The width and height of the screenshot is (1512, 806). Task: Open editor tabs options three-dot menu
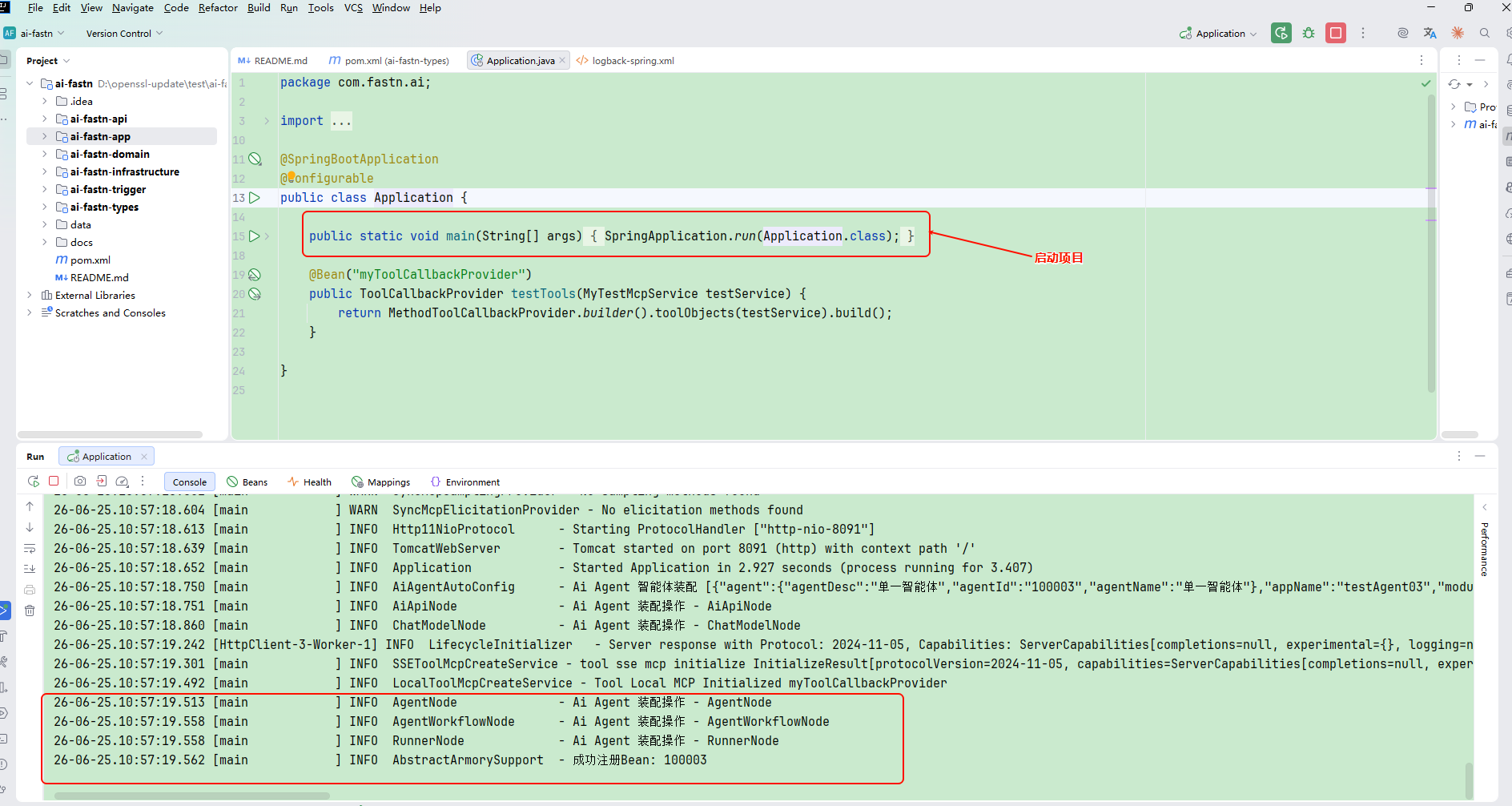tap(1422, 60)
